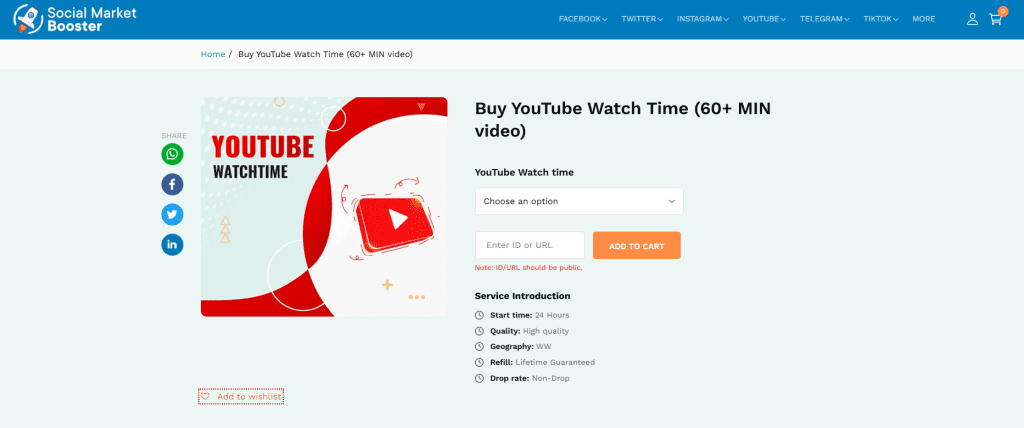This screenshot has height=428, width=1024.
Task: Expand the TIKTOK menu
Action: pos(881,20)
